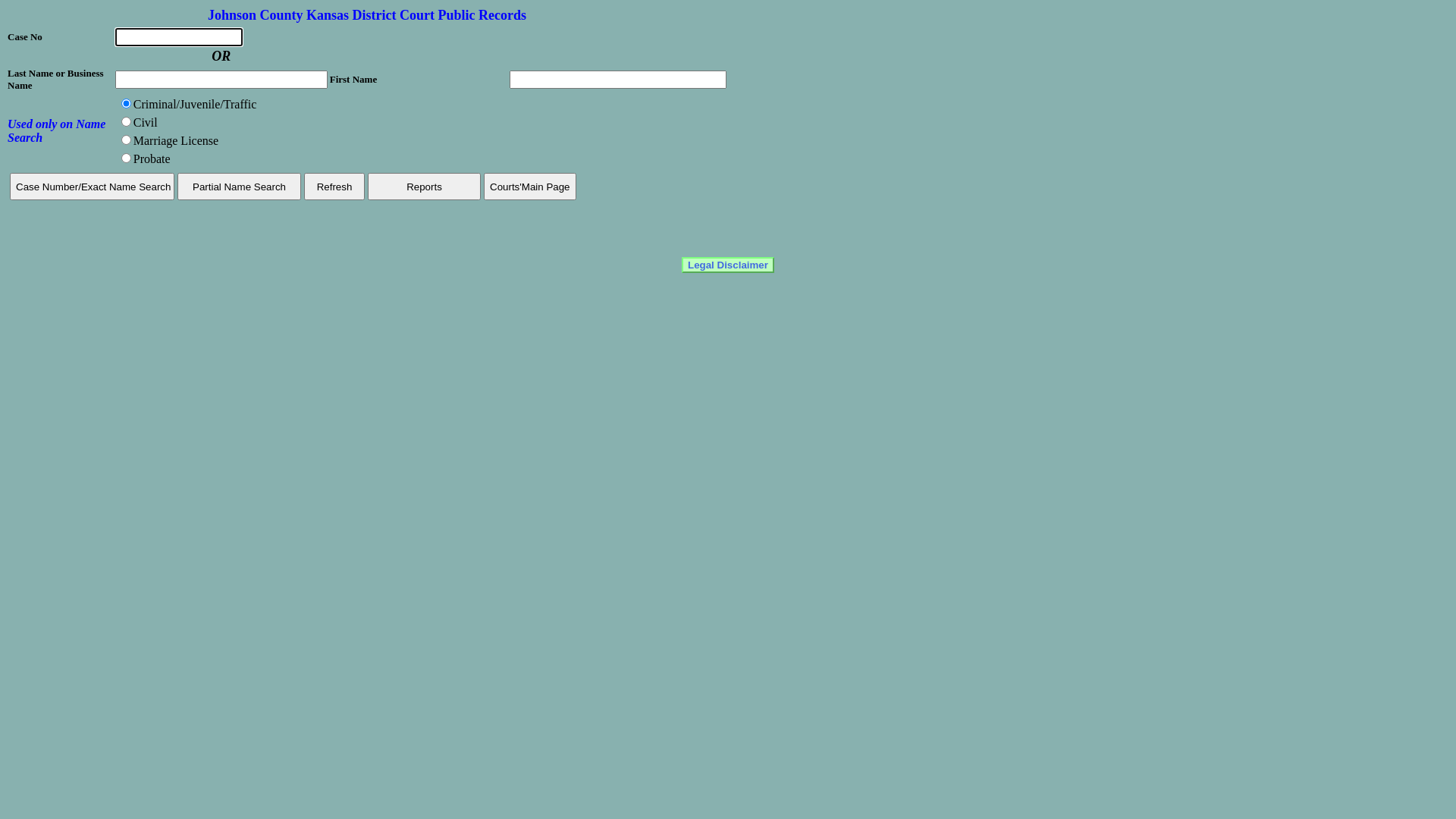1456x819 pixels.
Task: Select the Marriage License radio button
Action: tap(125, 139)
